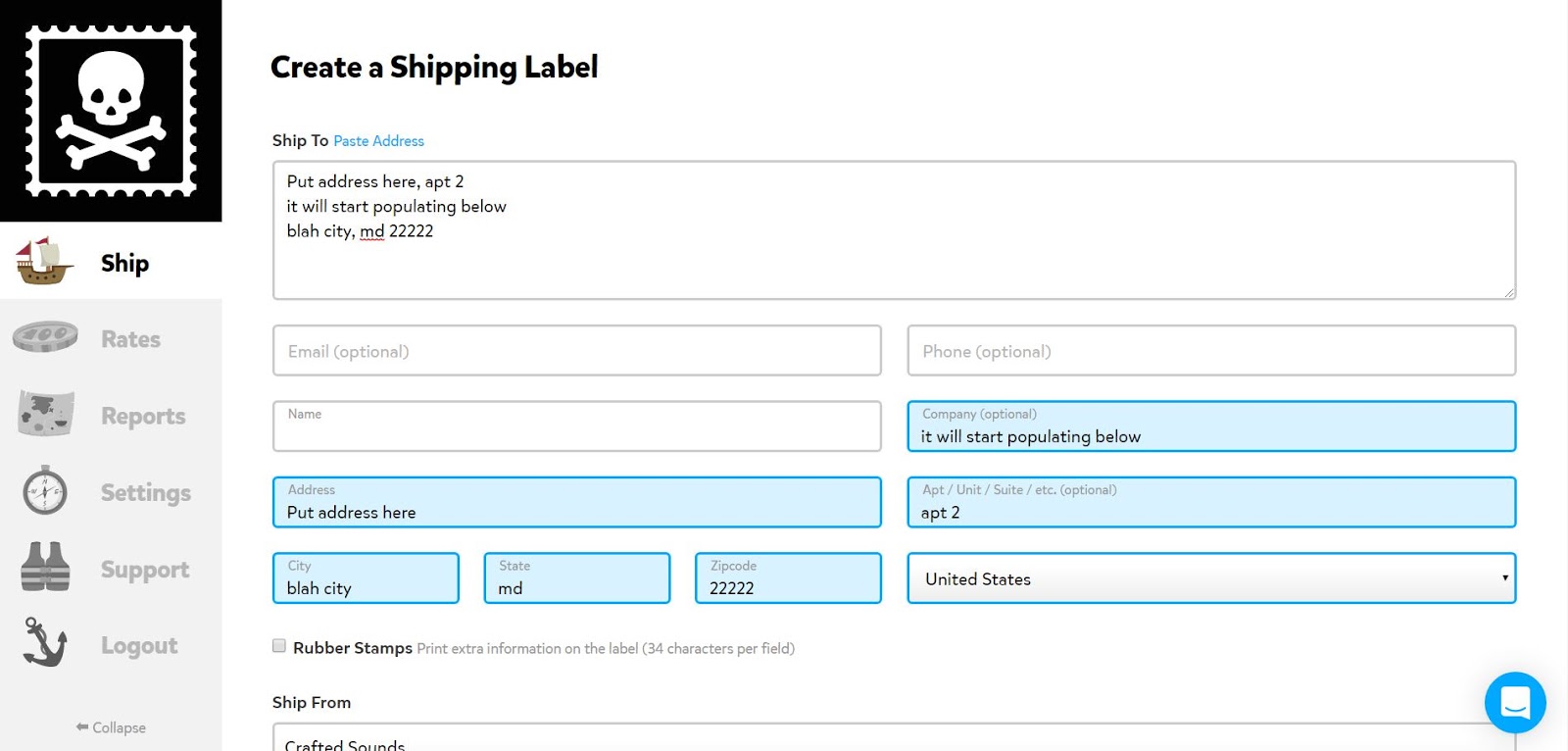Click the coin icon beside Rates
This screenshot has height=751, width=1568.
pos(45,337)
